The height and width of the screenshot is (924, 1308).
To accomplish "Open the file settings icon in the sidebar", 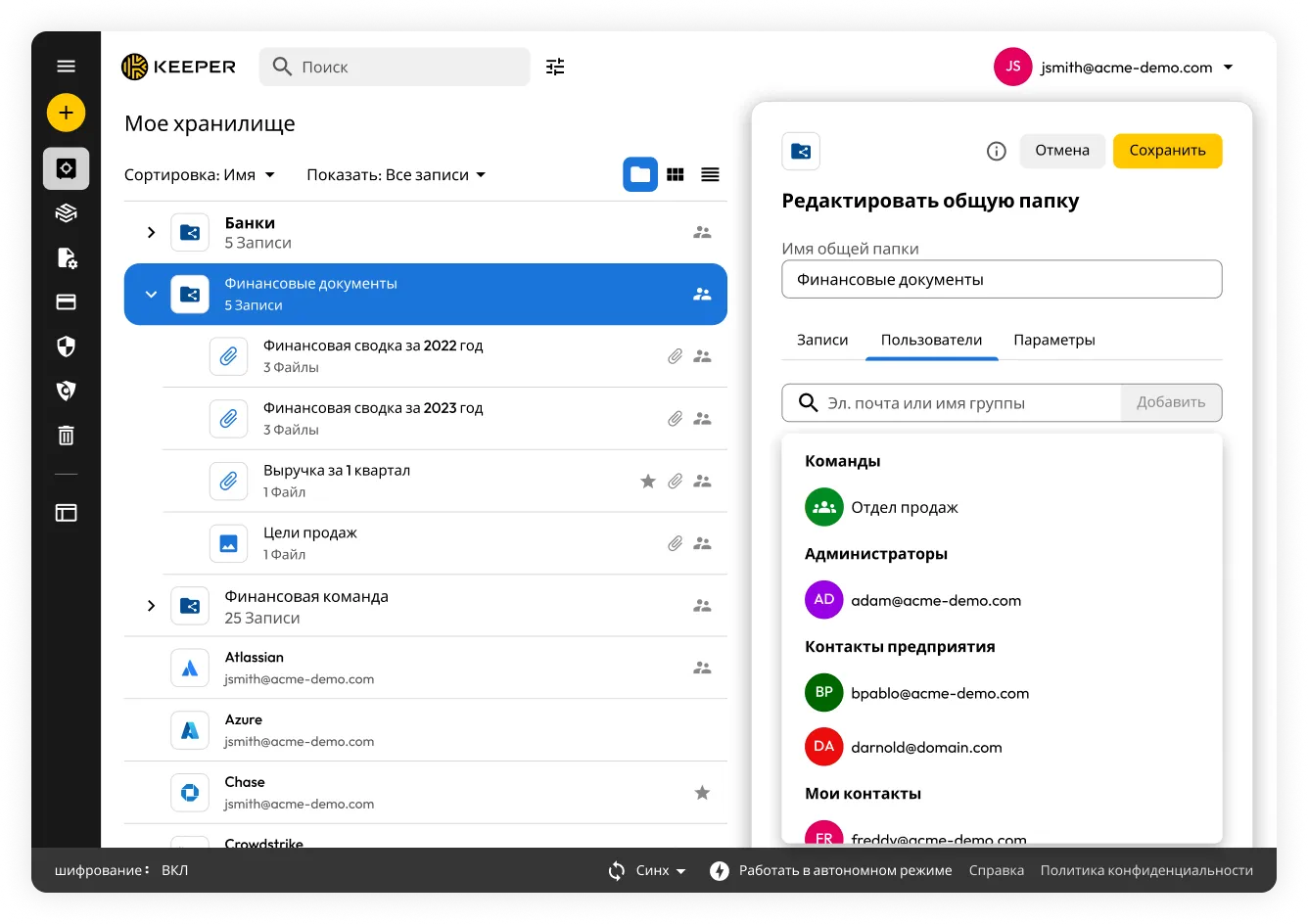I will coord(66,257).
